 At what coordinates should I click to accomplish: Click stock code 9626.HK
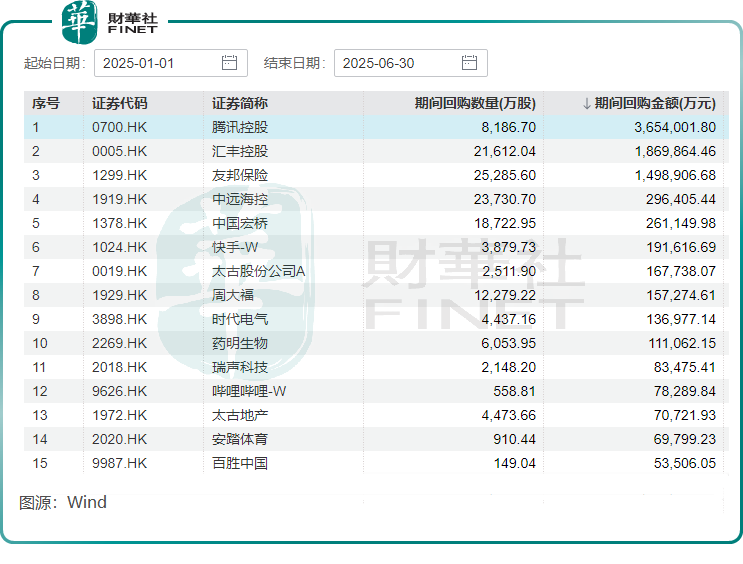pyautogui.click(x=119, y=391)
